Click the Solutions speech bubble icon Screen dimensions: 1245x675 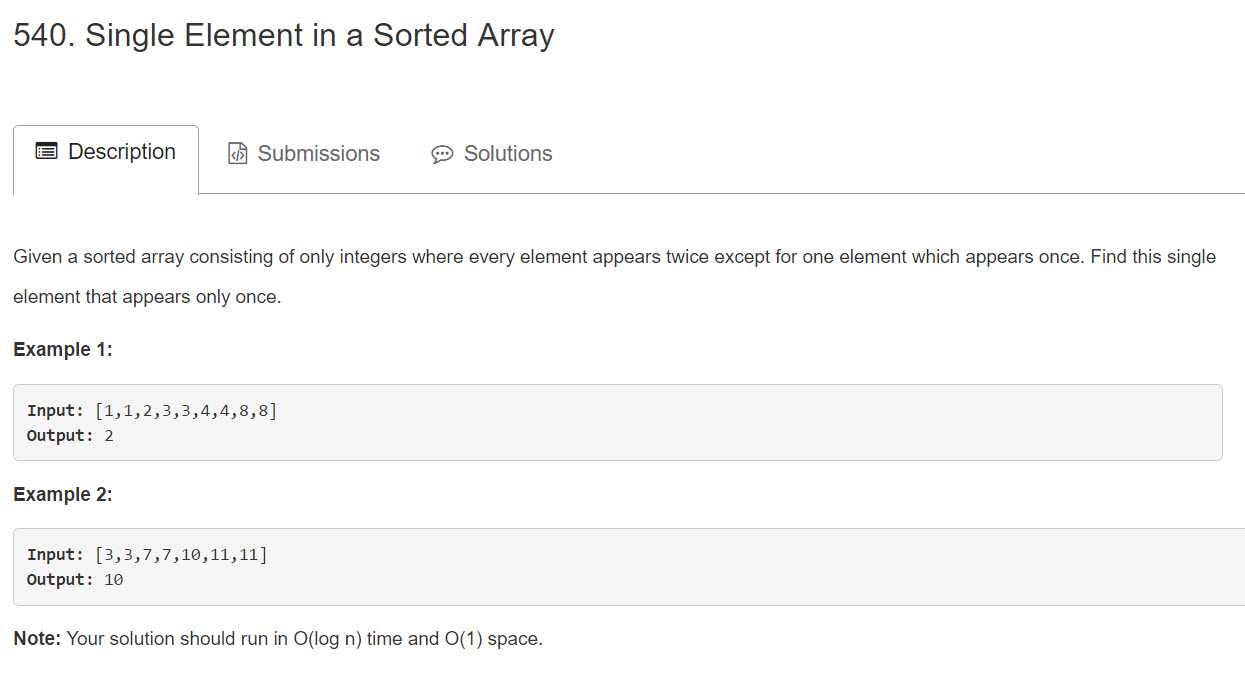coord(442,154)
